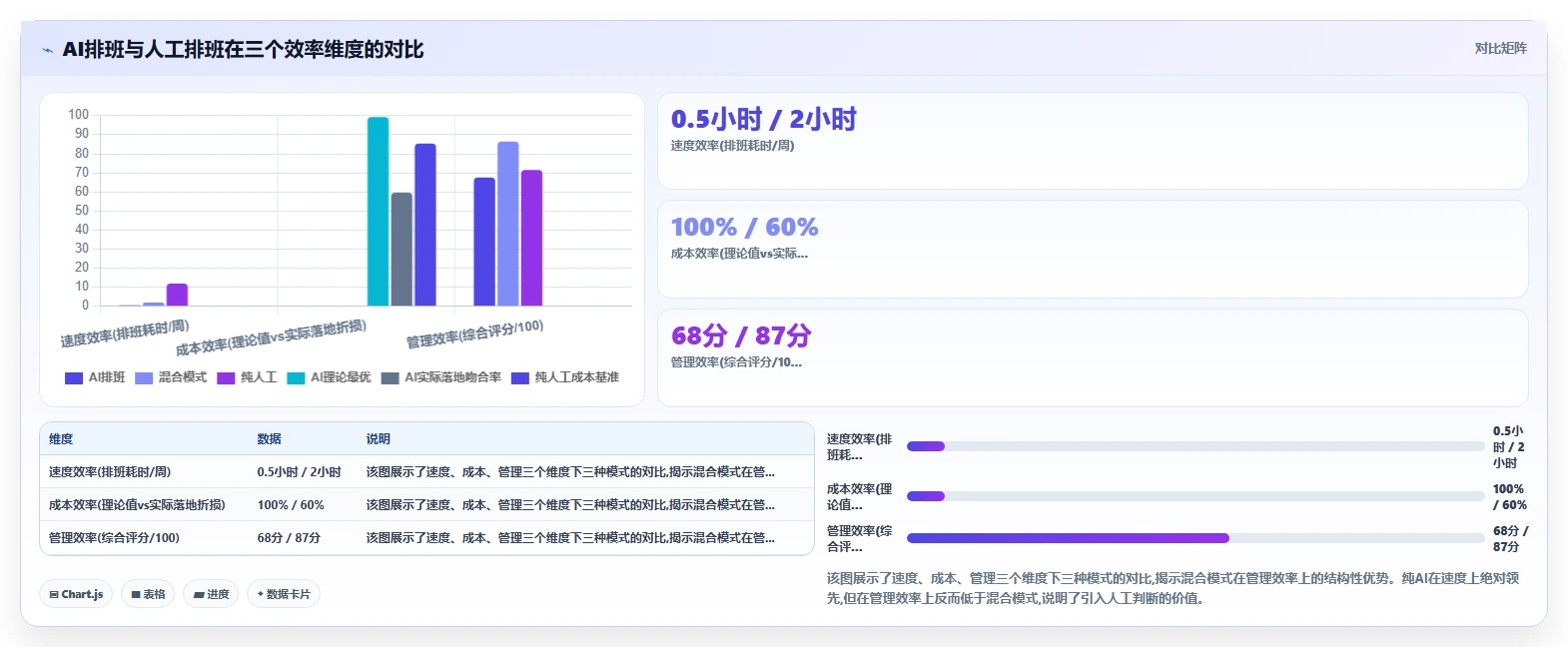Click the 进度 tag at the bottom
Viewport: 1568px width, 647px height.
[x=211, y=594]
